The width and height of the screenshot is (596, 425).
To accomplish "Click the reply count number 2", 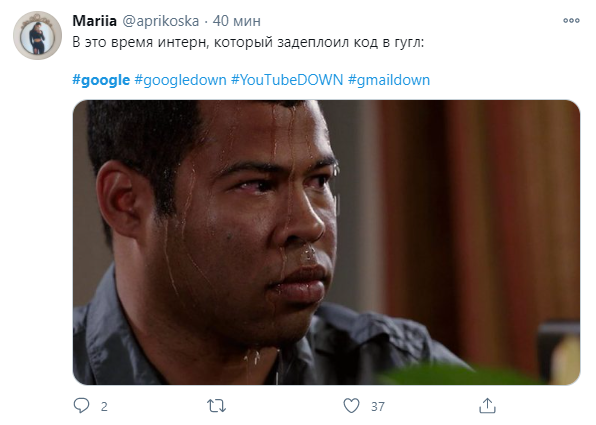I will click(104, 406).
